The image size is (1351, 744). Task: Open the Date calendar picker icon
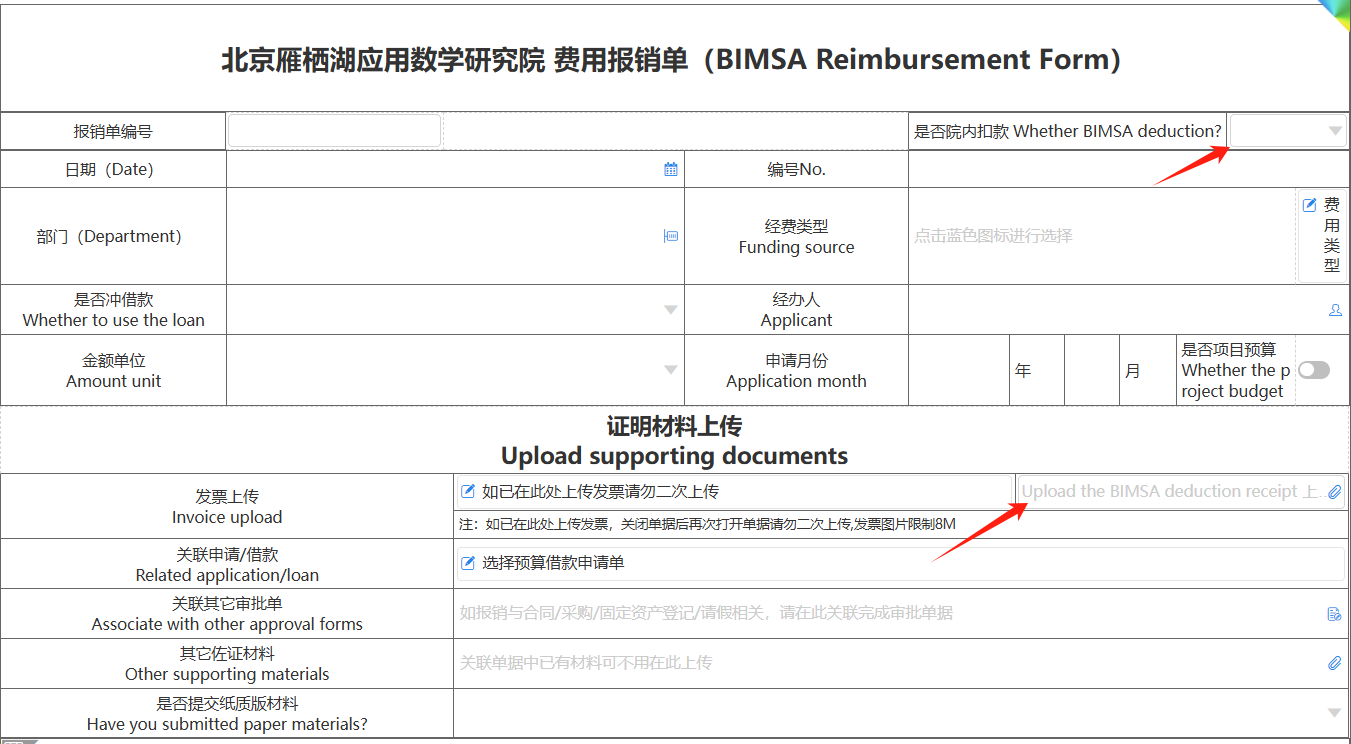click(x=671, y=169)
